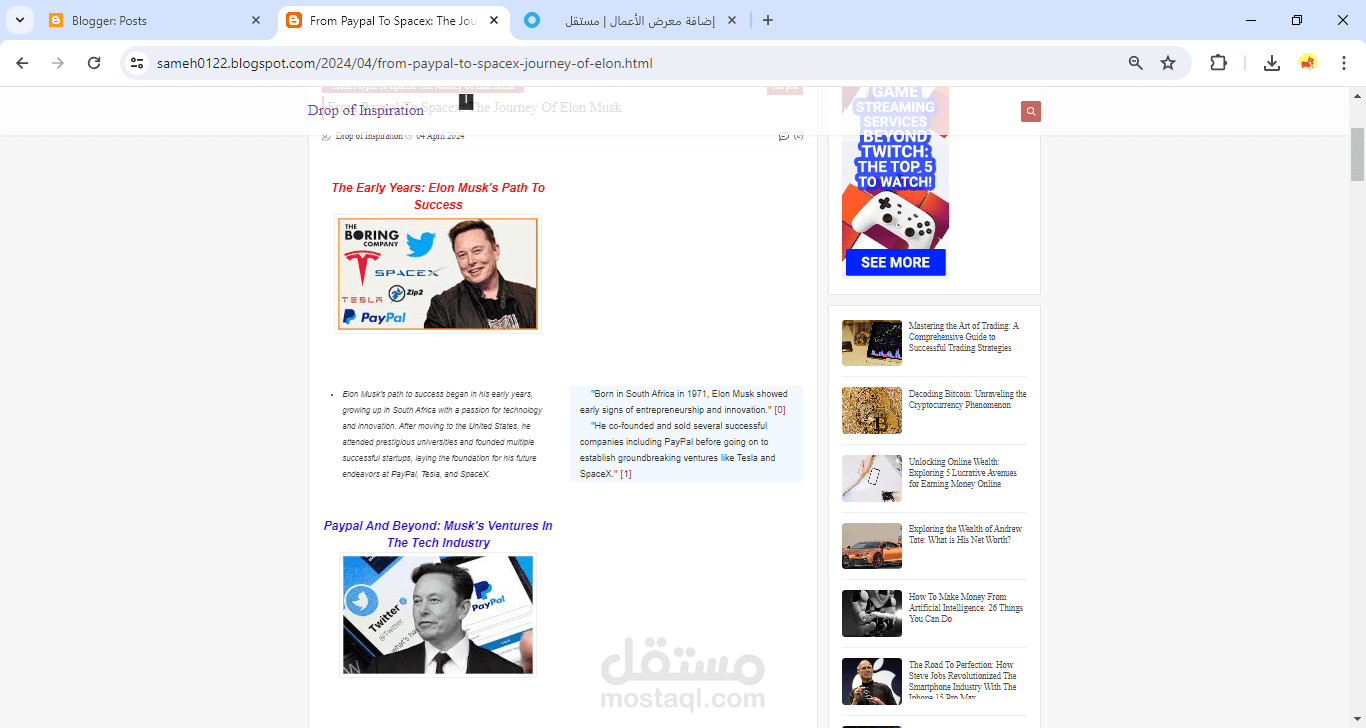The width and height of the screenshot is (1366, 728).
Task: Open Mastering the Art of Trading post
Action: 964,337
